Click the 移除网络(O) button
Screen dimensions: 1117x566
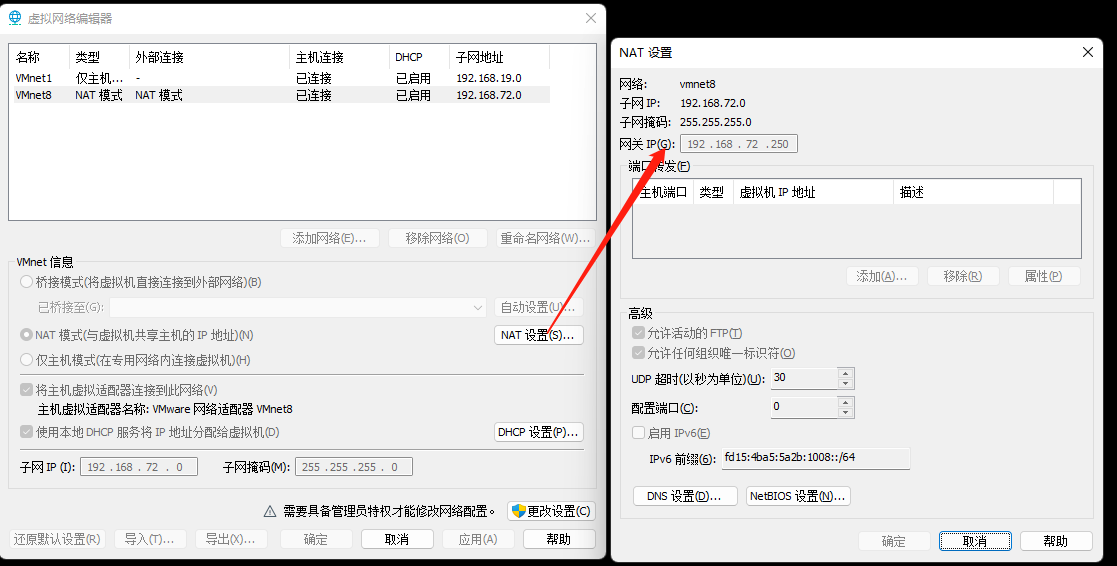pos(437,239)
